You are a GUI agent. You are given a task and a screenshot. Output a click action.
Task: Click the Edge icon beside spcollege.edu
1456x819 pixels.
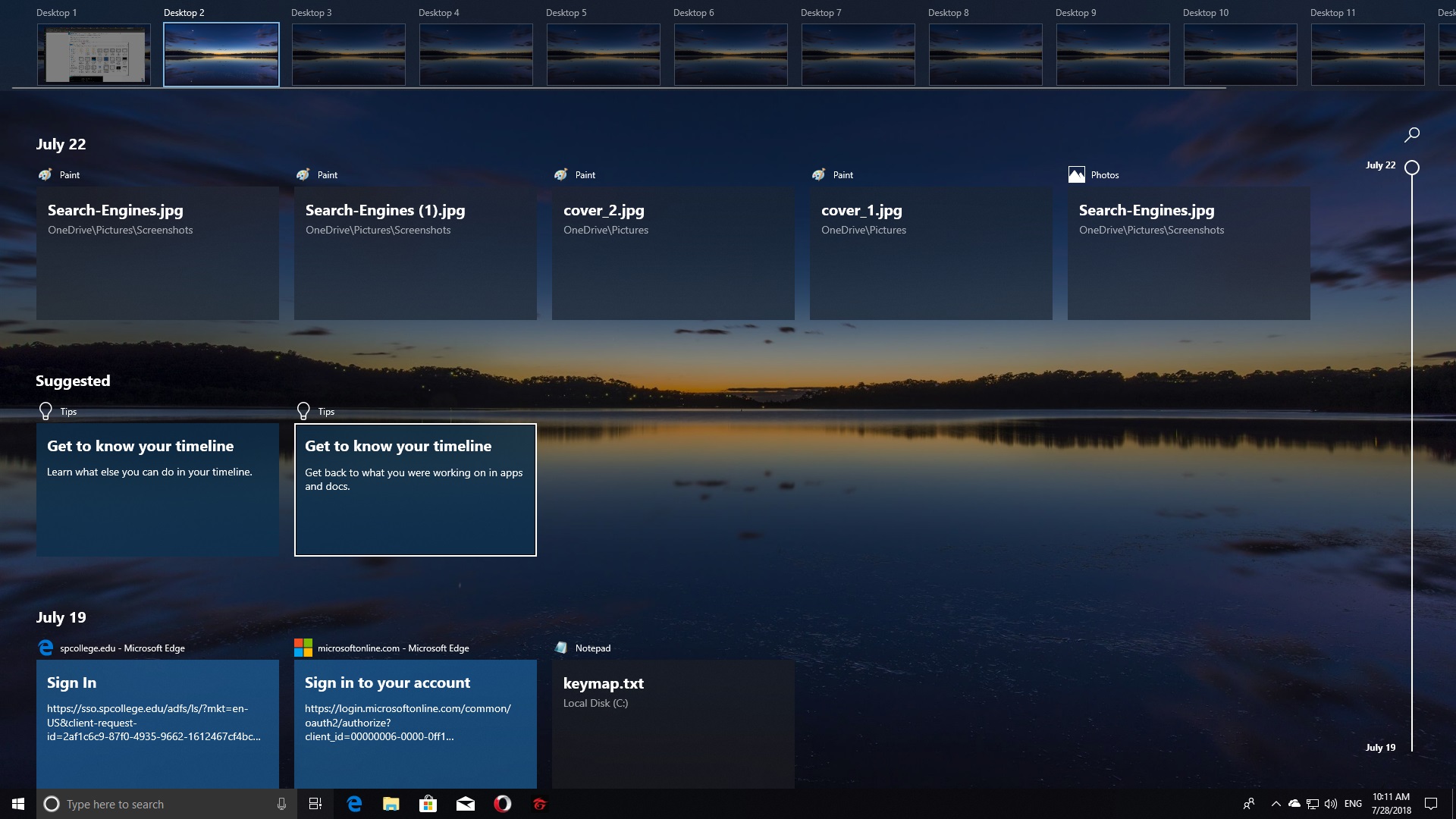tap(45, 648)
